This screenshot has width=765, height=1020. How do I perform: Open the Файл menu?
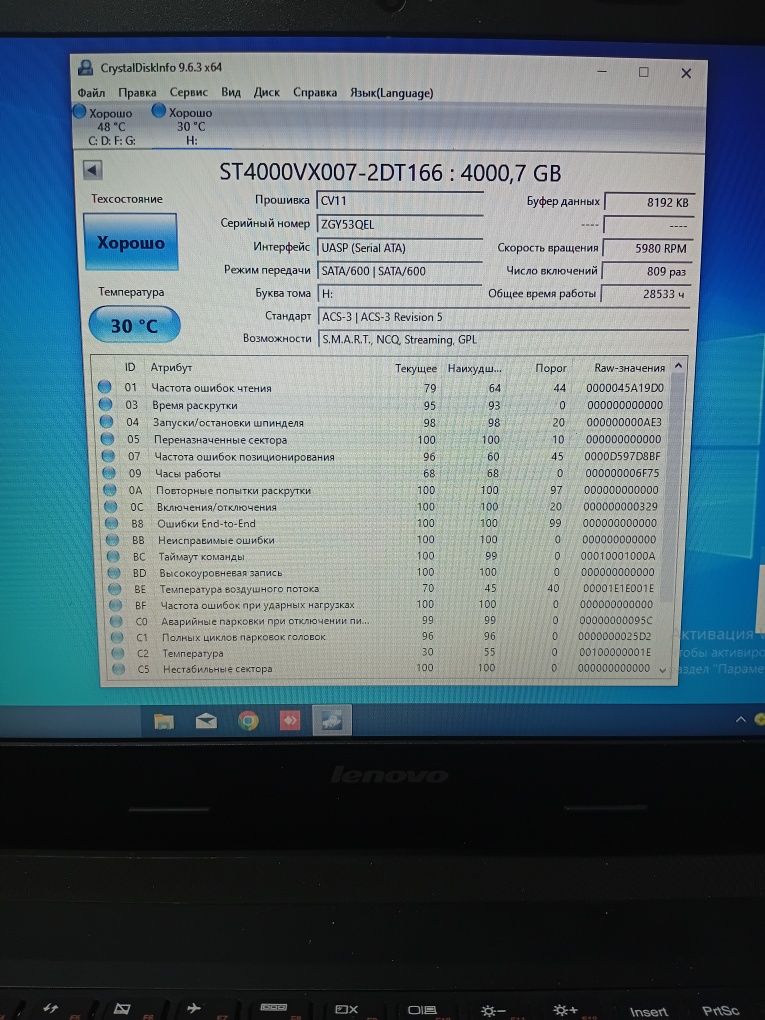pos(91,92)
